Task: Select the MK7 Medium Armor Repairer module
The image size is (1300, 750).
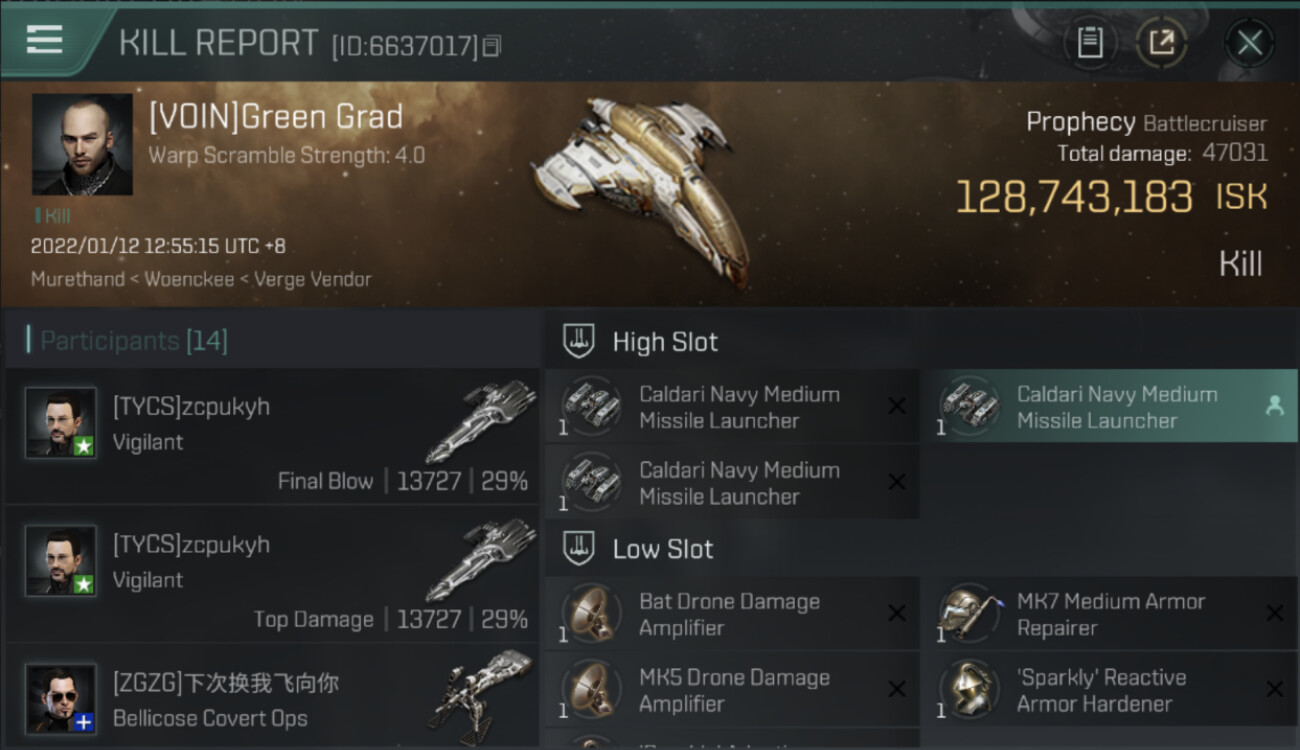Action: click(1110, 614)
